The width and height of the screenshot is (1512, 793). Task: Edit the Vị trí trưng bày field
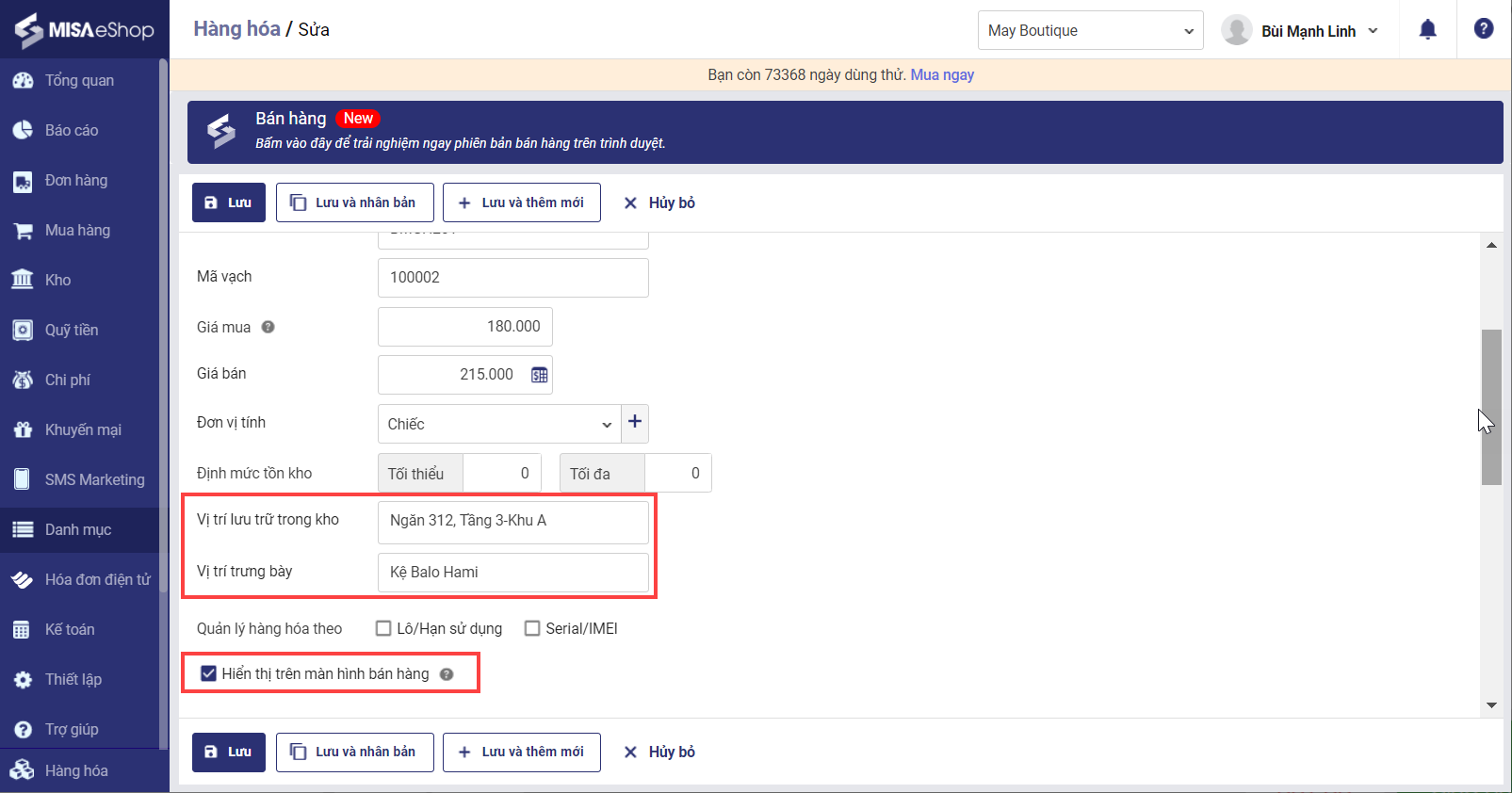pos(513,573)
